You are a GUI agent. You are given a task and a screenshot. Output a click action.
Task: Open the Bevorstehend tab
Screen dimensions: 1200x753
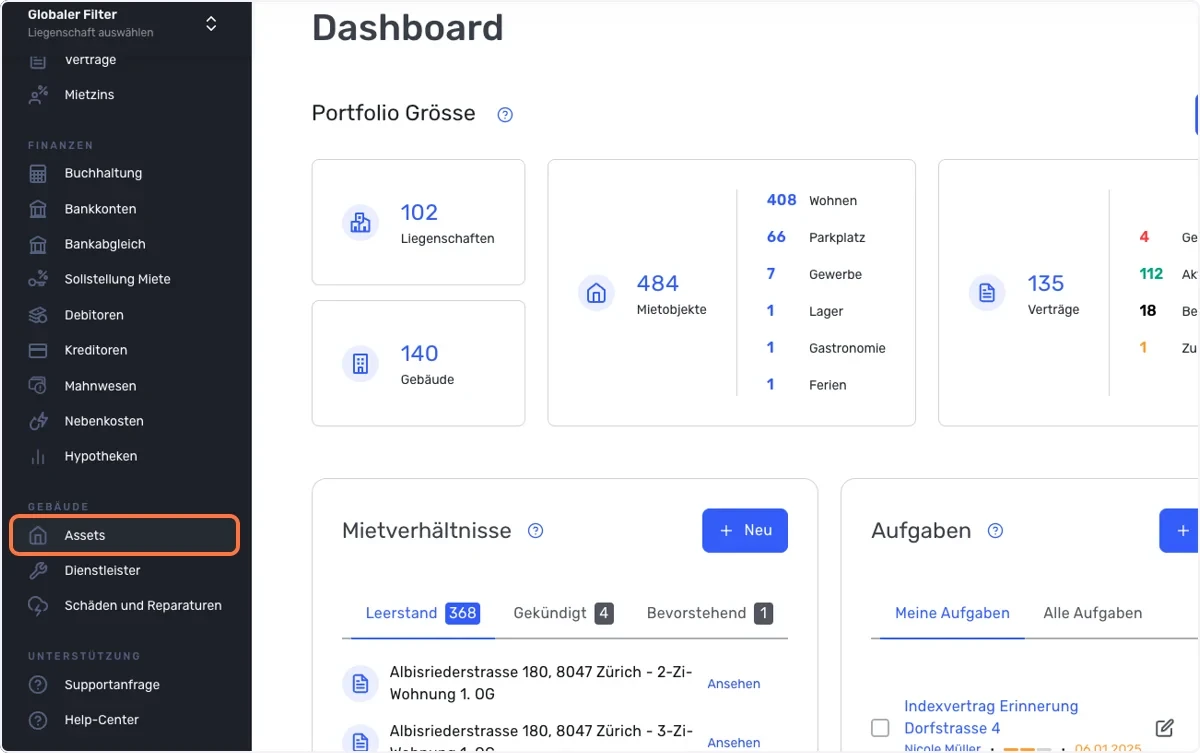click(x=709, y=613)
